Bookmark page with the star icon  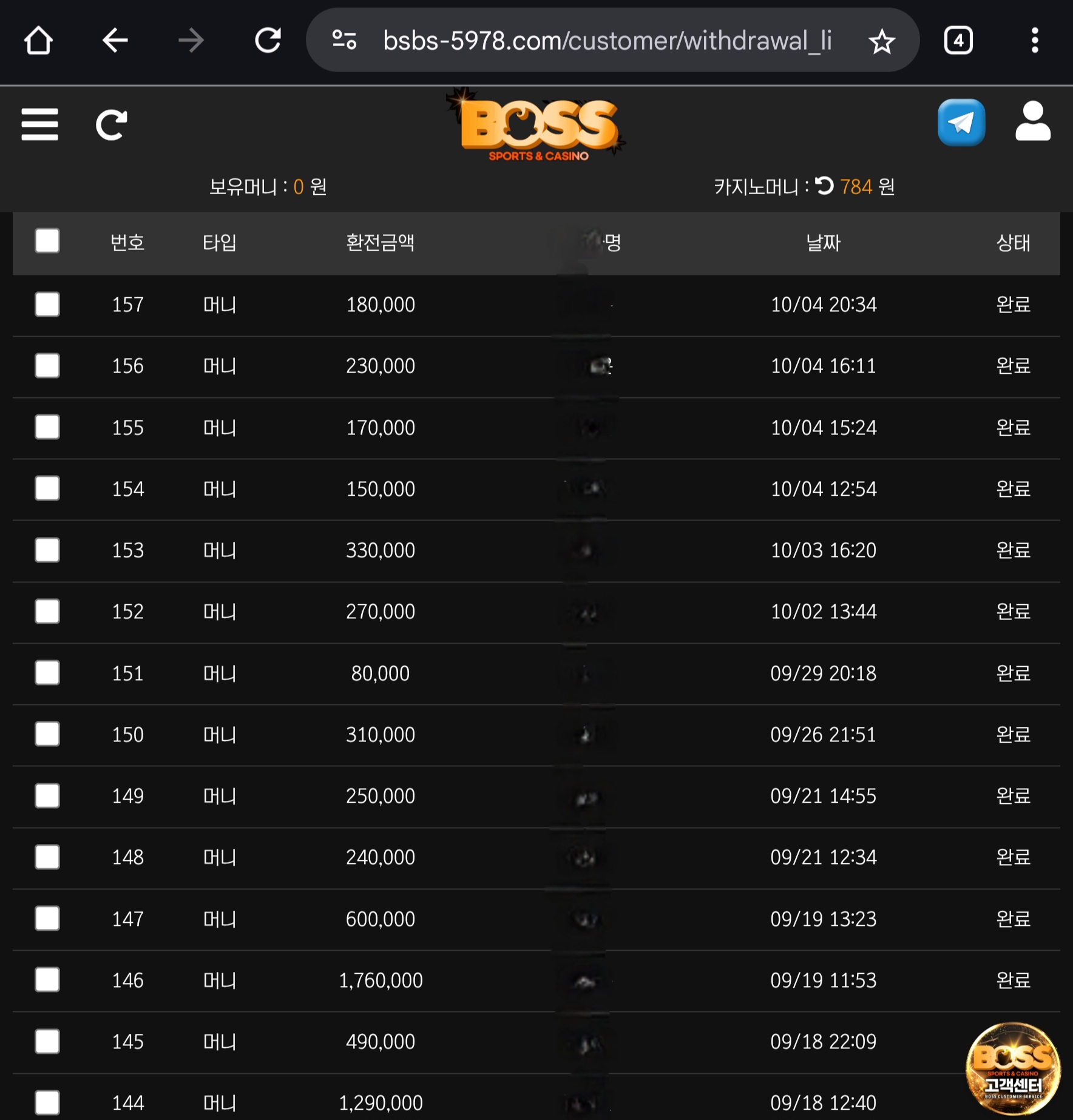click(x=881, y=42)
